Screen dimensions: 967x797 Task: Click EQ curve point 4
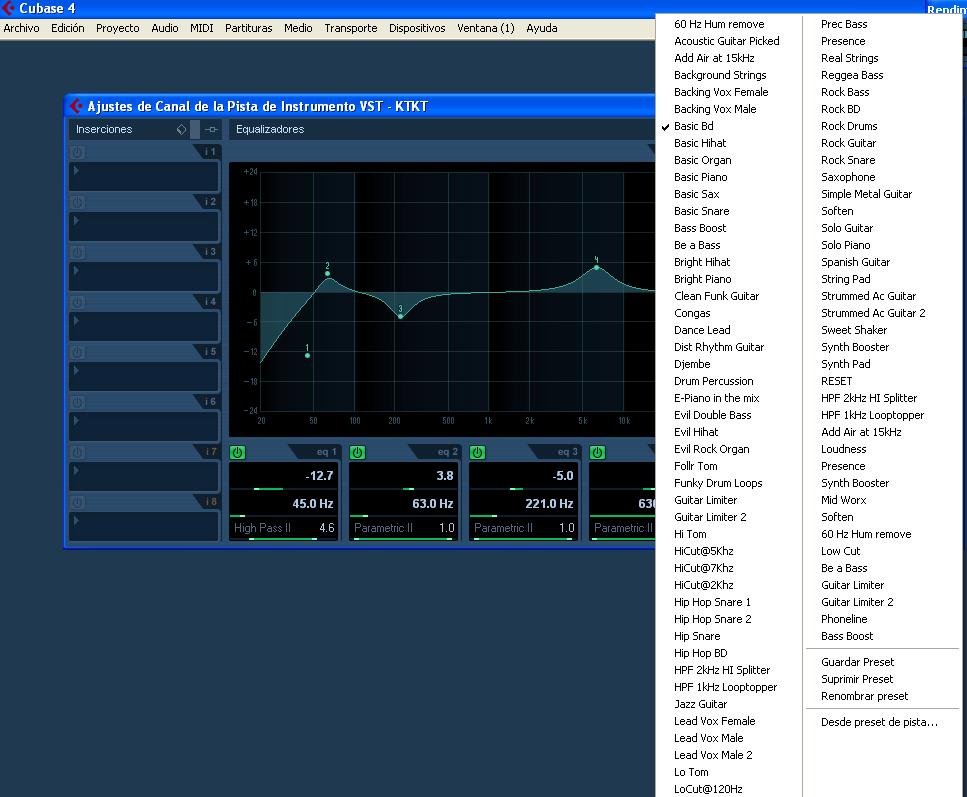(x=596, y=267)
